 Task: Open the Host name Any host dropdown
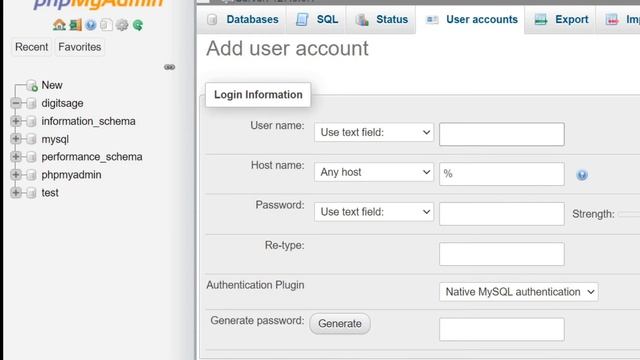374,172
